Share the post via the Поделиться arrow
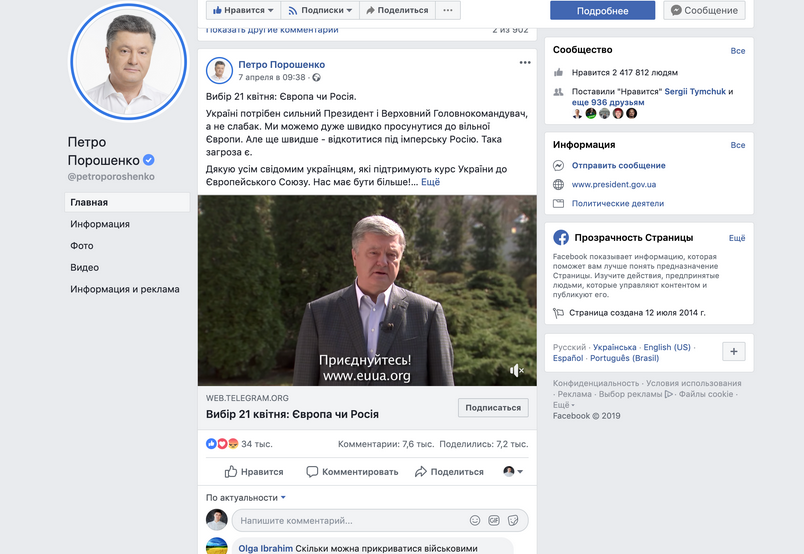 [449, 472]
